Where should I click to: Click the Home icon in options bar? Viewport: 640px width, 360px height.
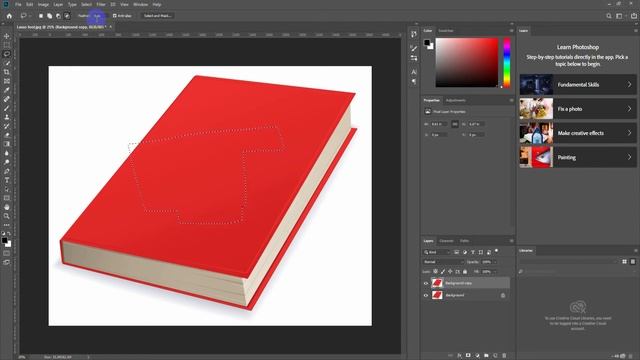[x=9, y=16]
